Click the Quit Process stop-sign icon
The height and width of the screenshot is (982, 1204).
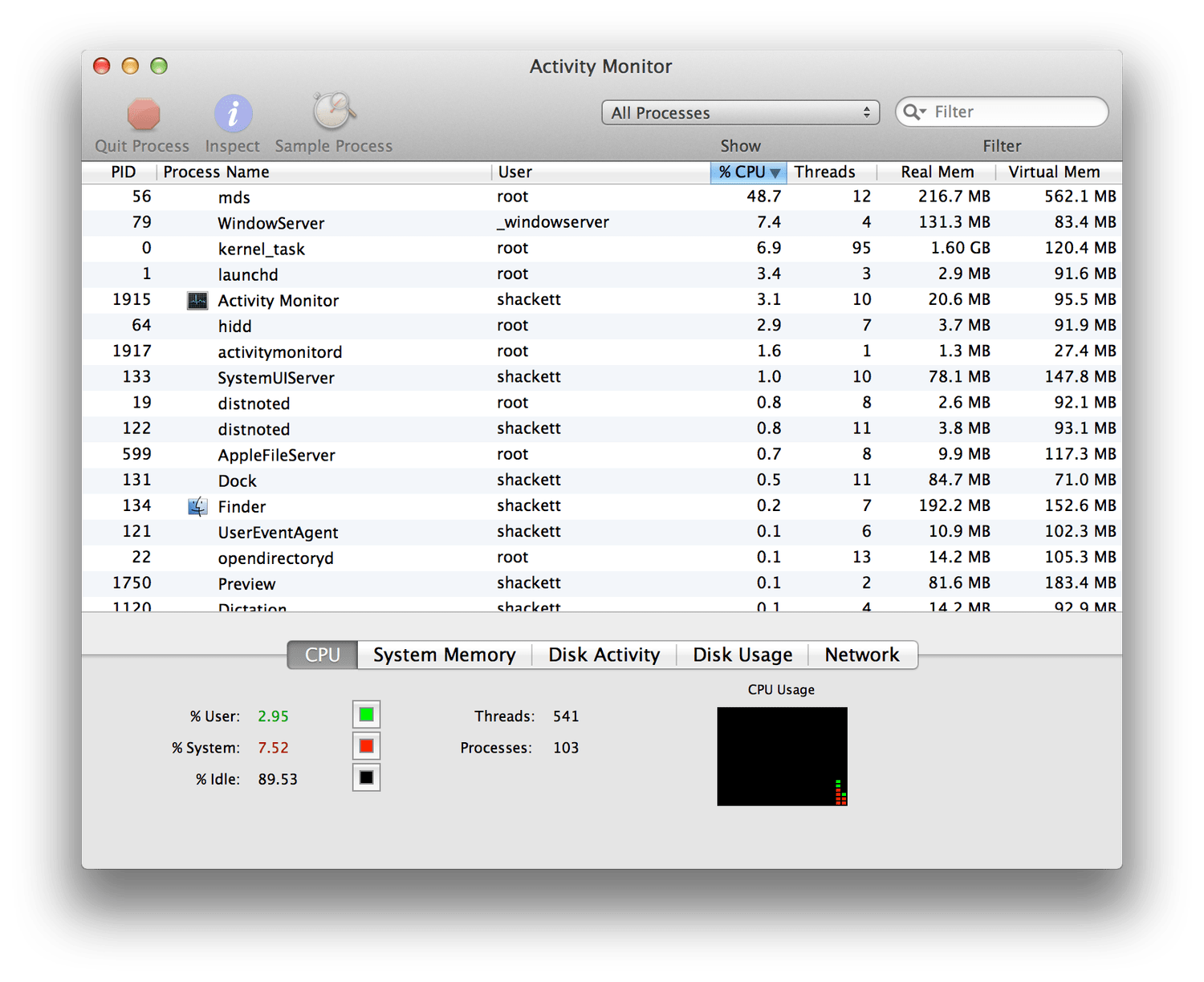pos(144,114)
